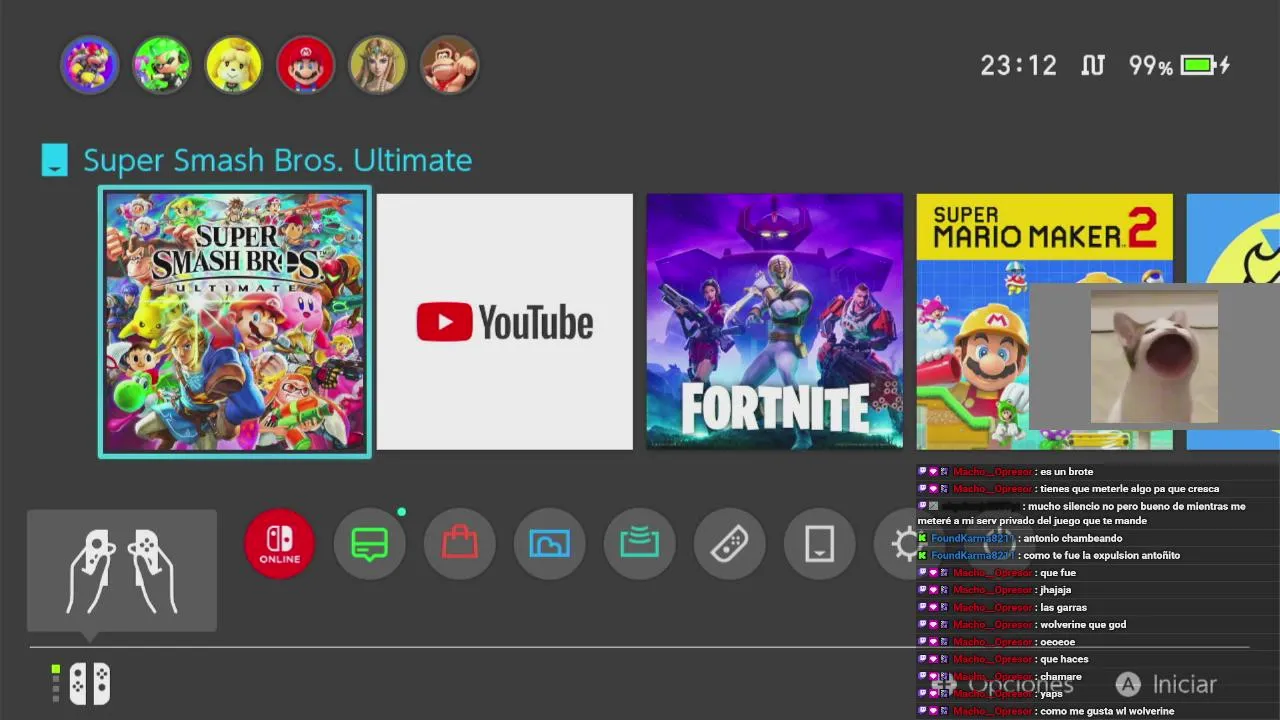Click chat message 'wolverine que god'
Viewport: 1280px width, 720px height.
[1083, 625]
